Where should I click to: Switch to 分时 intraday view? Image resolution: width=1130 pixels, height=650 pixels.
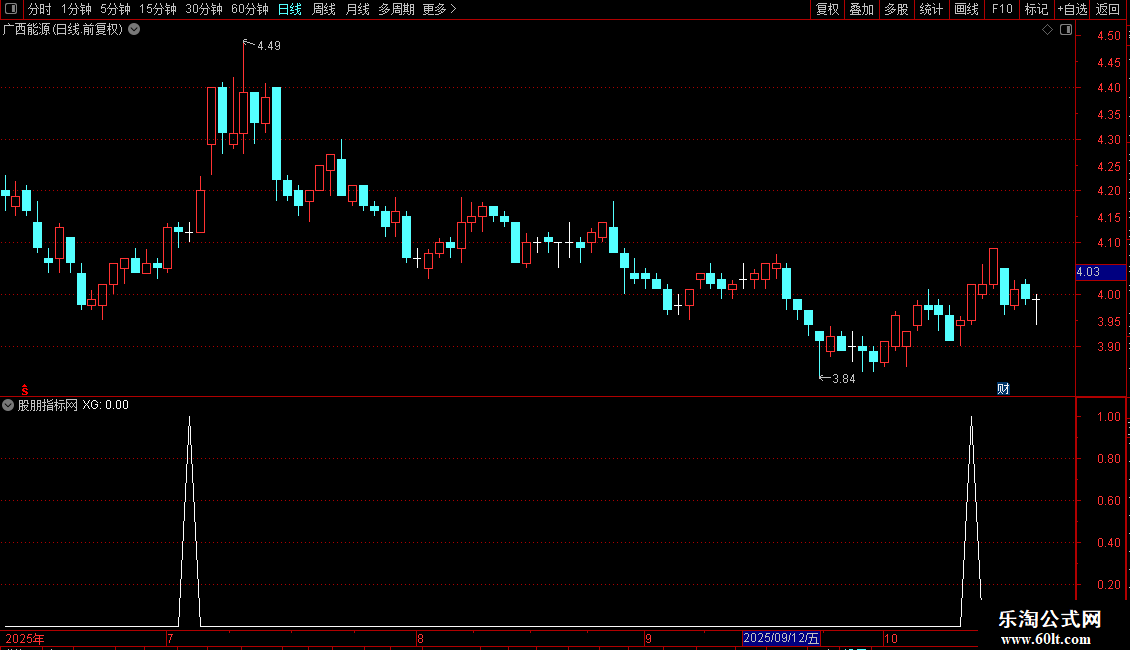[40, 9]
